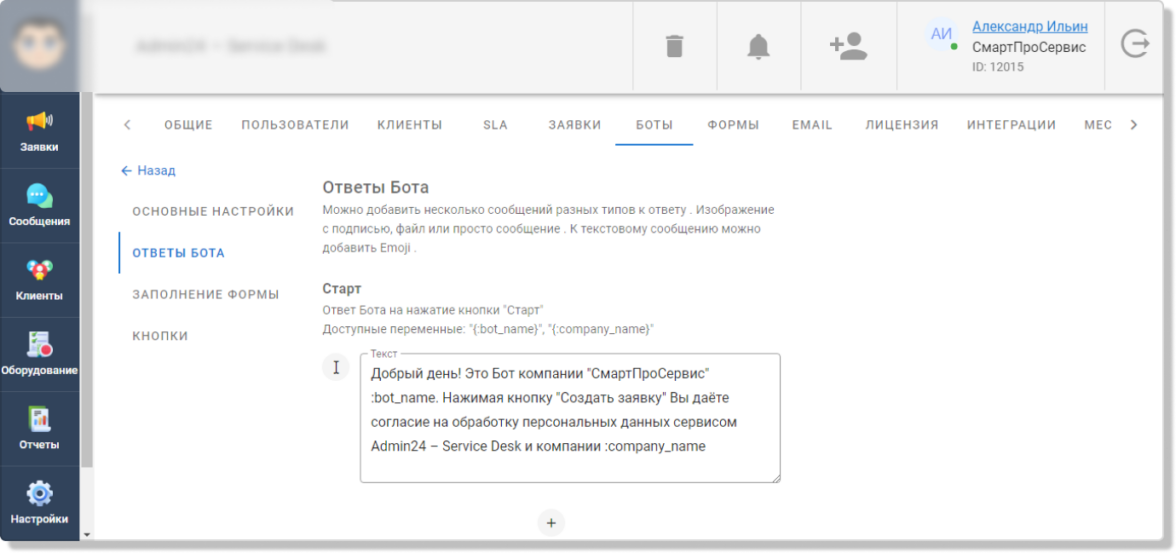Switch to the SLA tab
Viewport: 1176px width, 553px height.
496,125
